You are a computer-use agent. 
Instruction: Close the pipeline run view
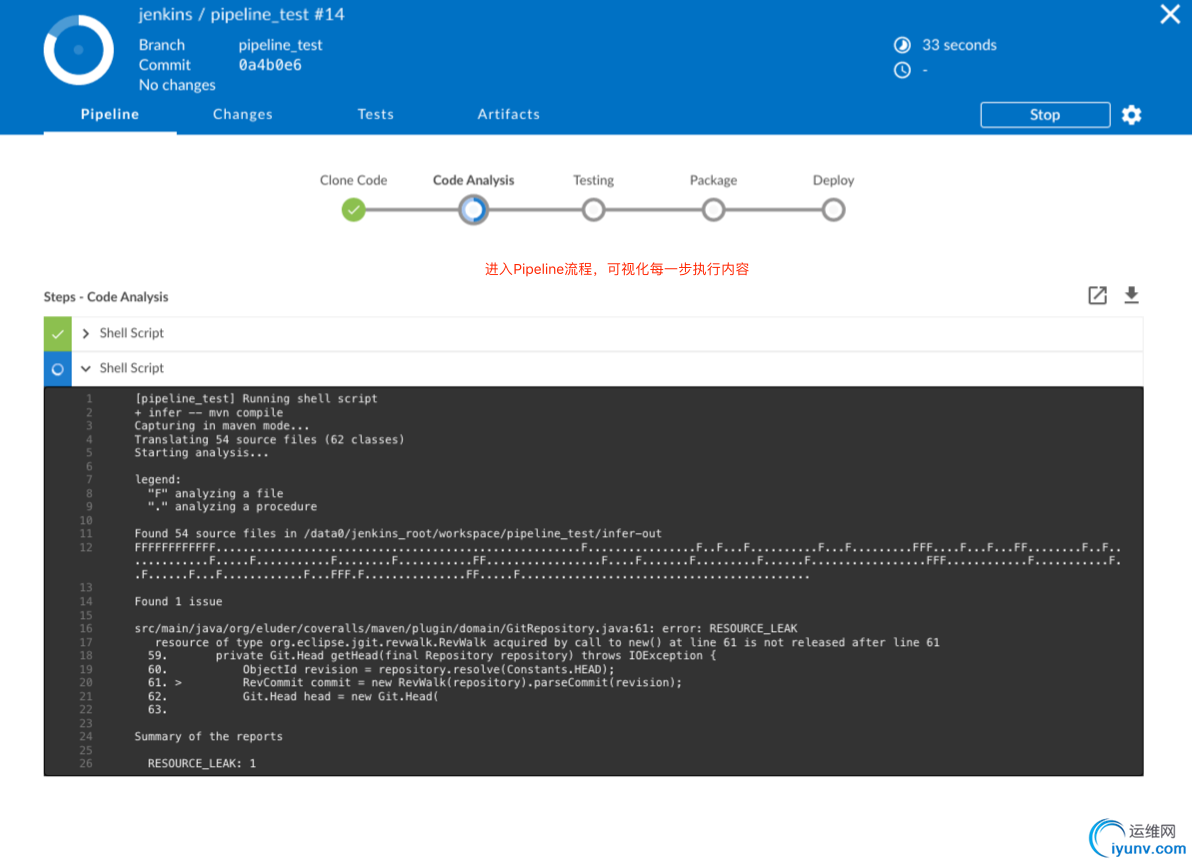click(1170, 14)
